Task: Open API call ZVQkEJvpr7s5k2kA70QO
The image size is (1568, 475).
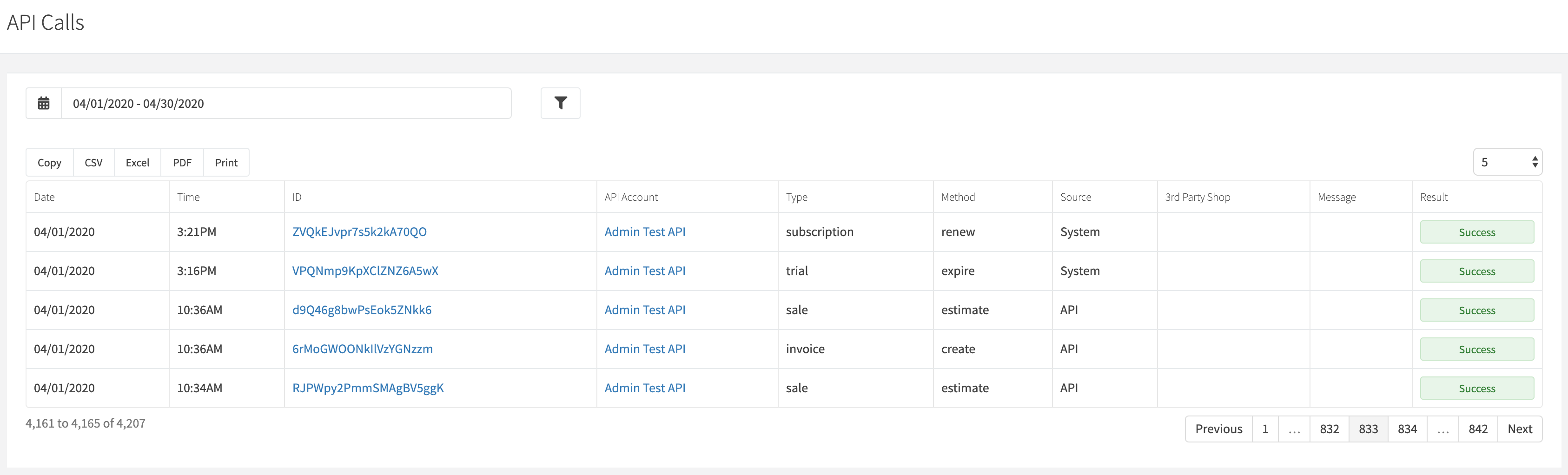Action: coord(359,232)
